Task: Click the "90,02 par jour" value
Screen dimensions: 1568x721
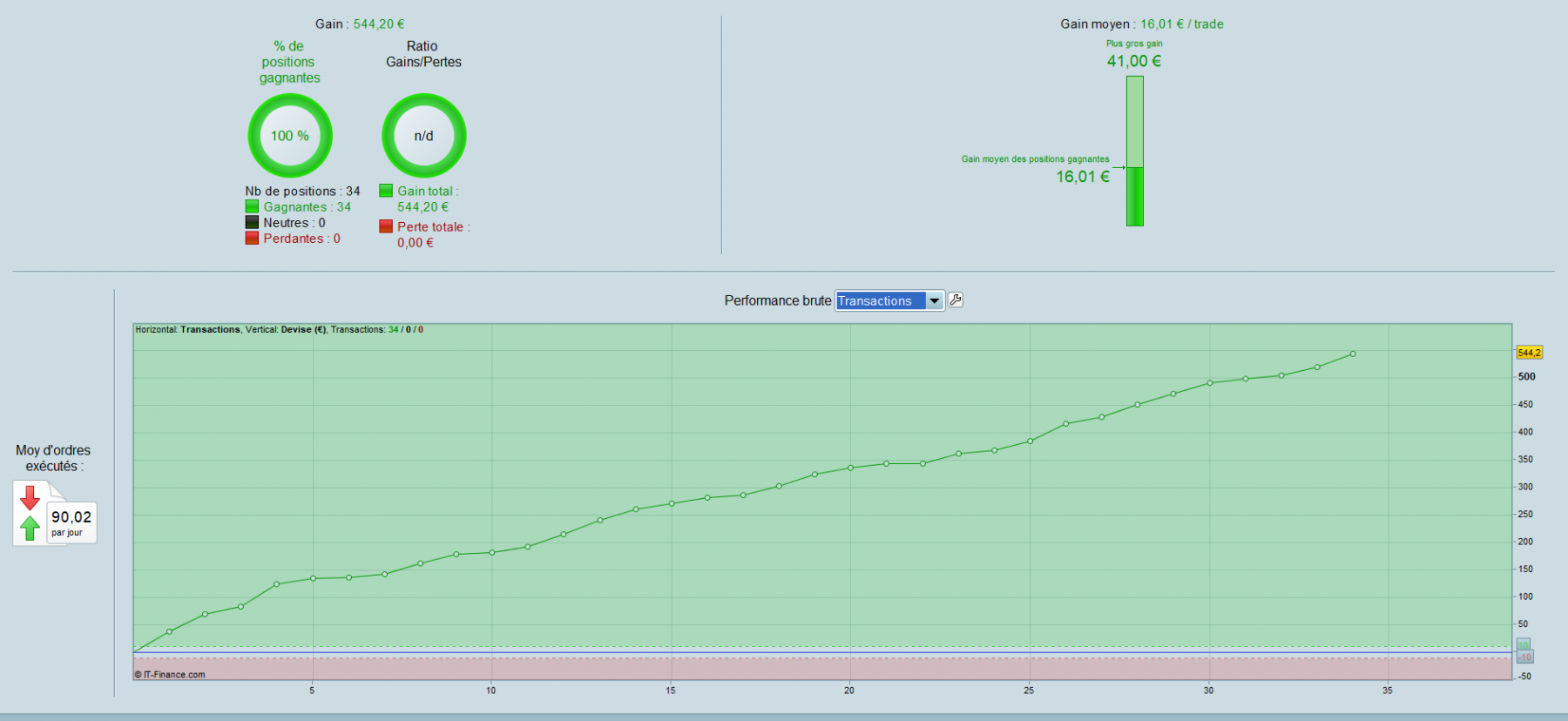Action: point(71,522)
